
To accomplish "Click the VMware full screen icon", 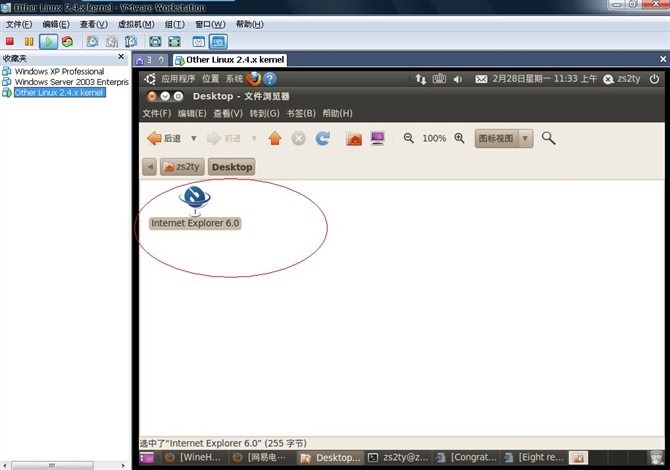I will click(x=155, y=41).
